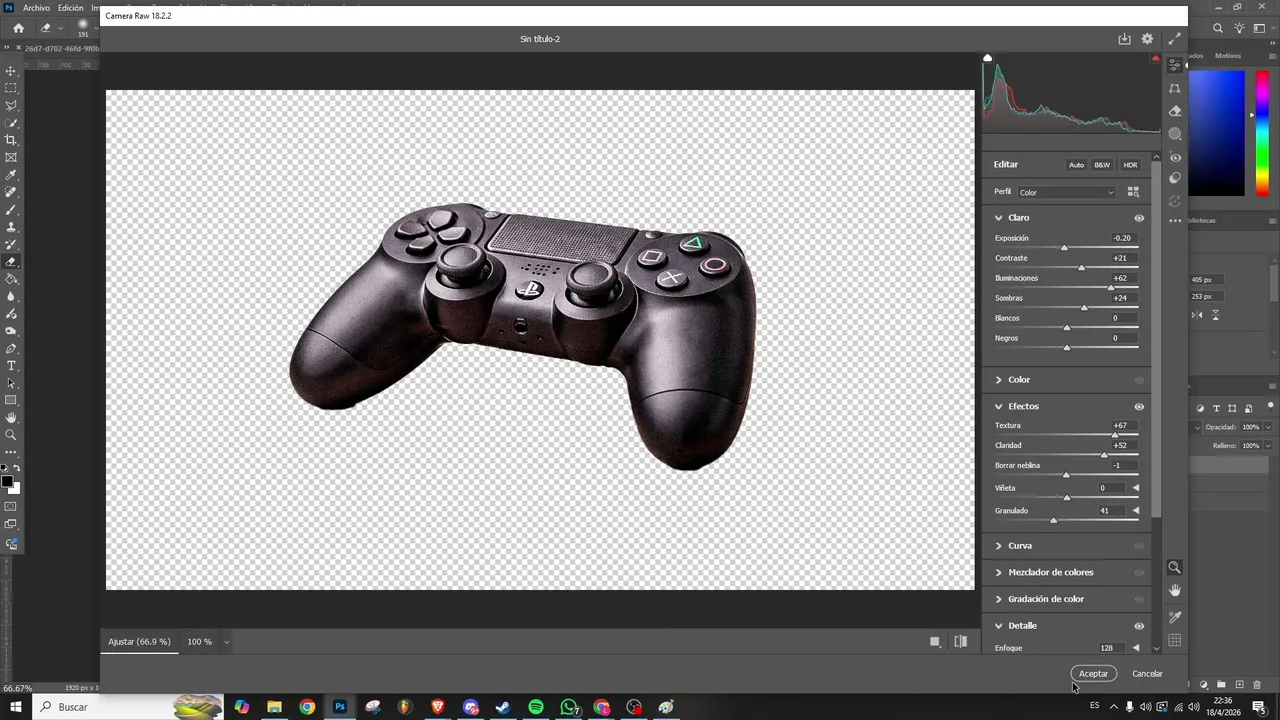The width and height of the screenshot is (1280, 720).
Task: Toggle shadow clipping warning in histogram
Action: [x=988, y=58]
